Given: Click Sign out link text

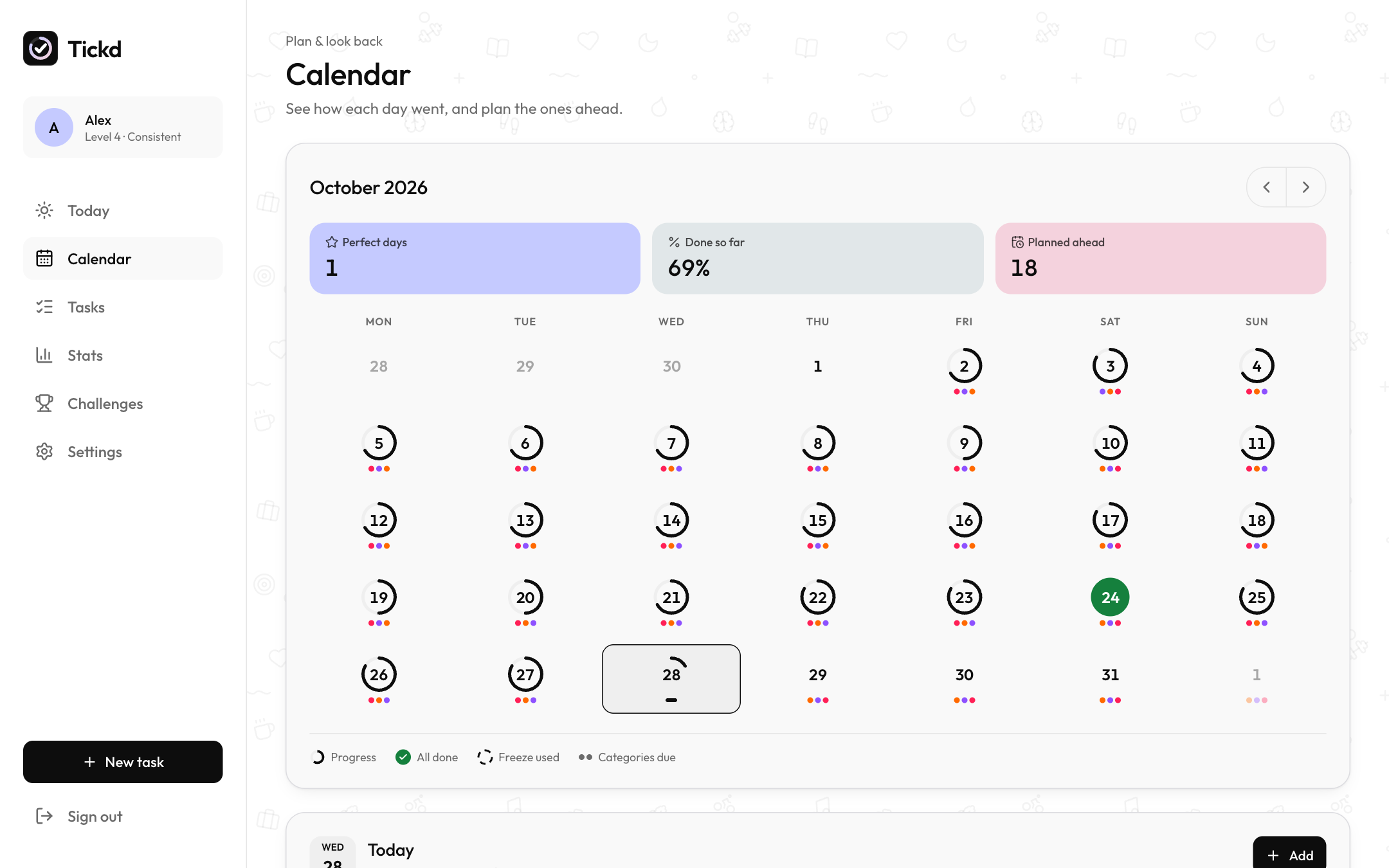Looking at the screenshot, I should pyautogui.click(x=95, y=816).
